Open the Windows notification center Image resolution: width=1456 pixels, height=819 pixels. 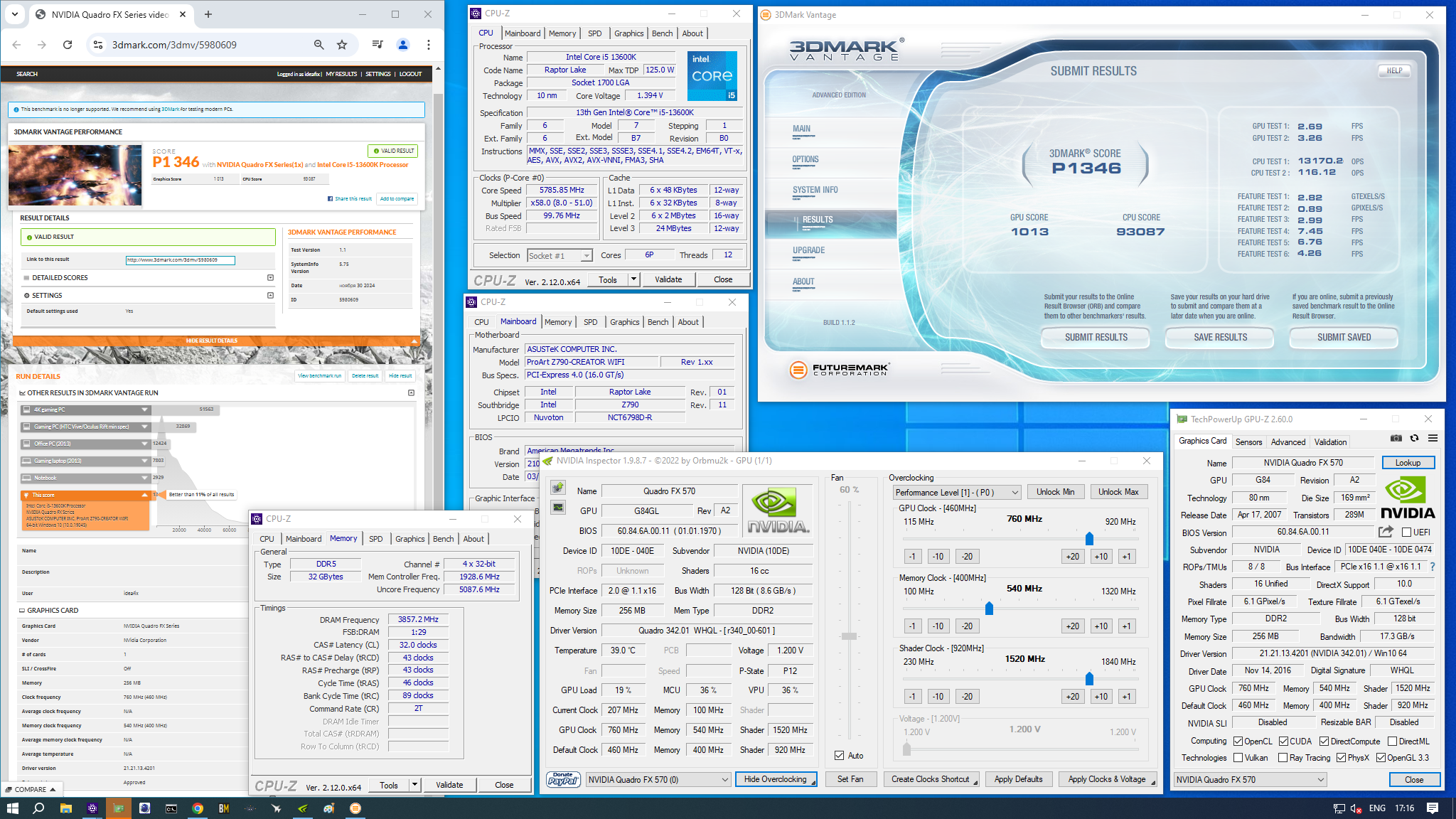(1433, 808)
